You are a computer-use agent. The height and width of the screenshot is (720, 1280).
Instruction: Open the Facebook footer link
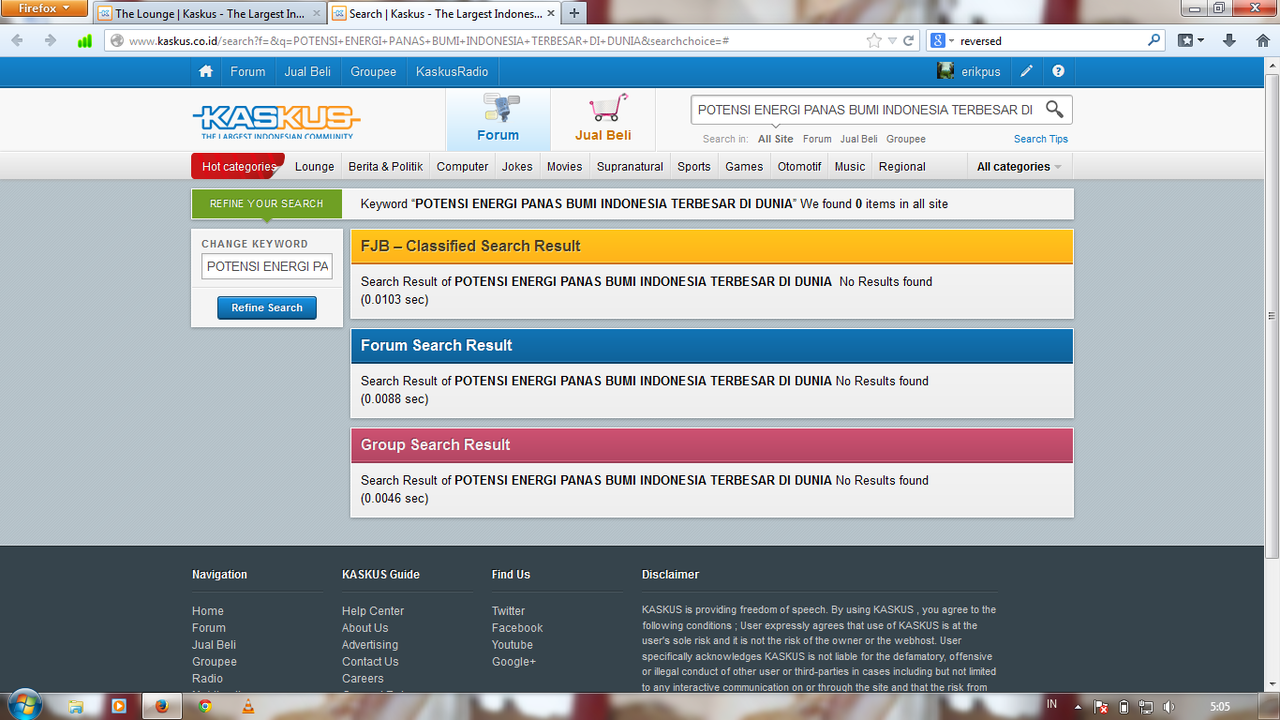(517, 628)
